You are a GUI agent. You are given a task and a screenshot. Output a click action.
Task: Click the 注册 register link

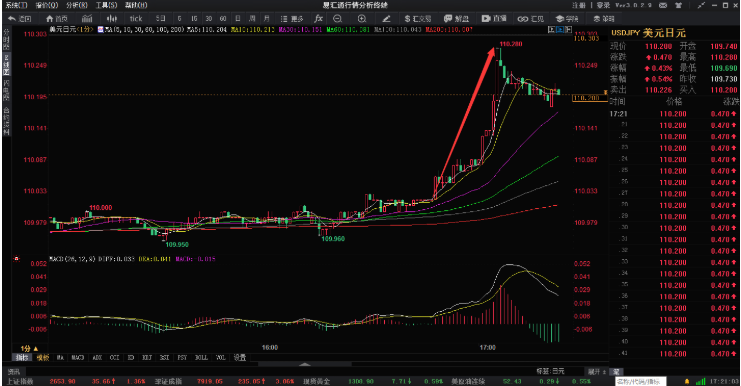579,5
